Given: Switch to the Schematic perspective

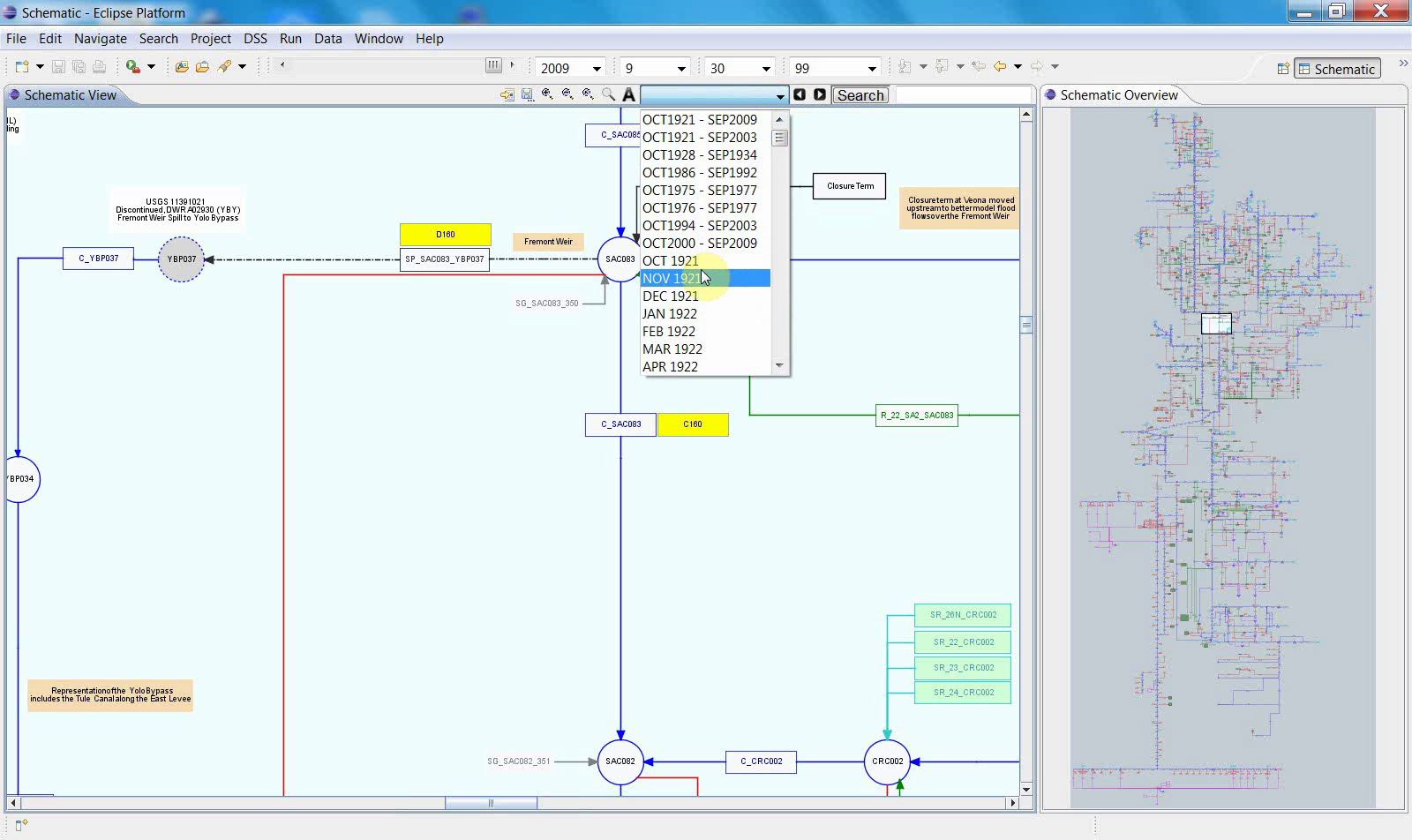Looking at the screenshot, I should tap(1338, 69).
